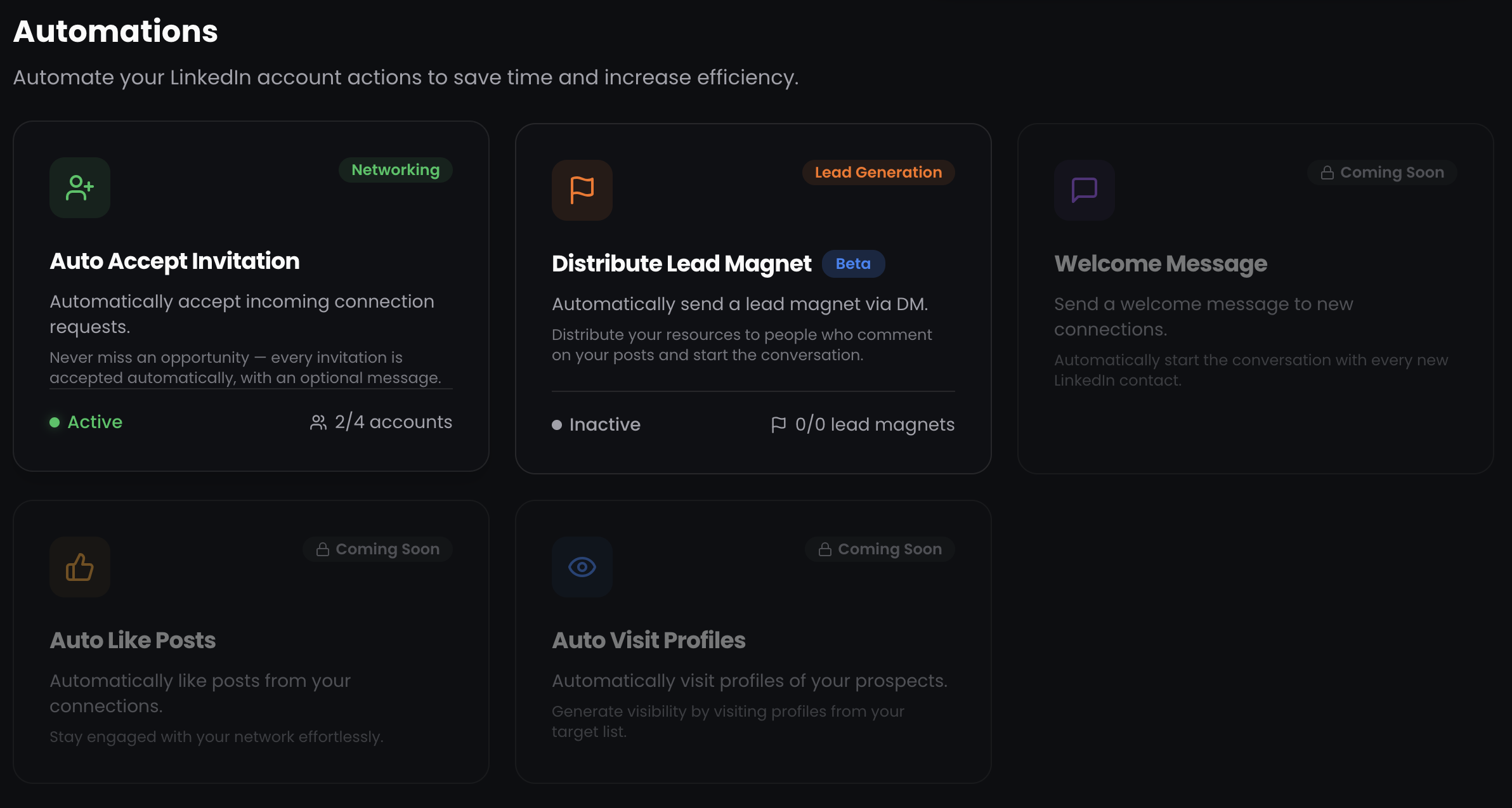Open the Auto Accept Invitation title
This screenshot has width=1512, height=808.
tap(174, 261)
